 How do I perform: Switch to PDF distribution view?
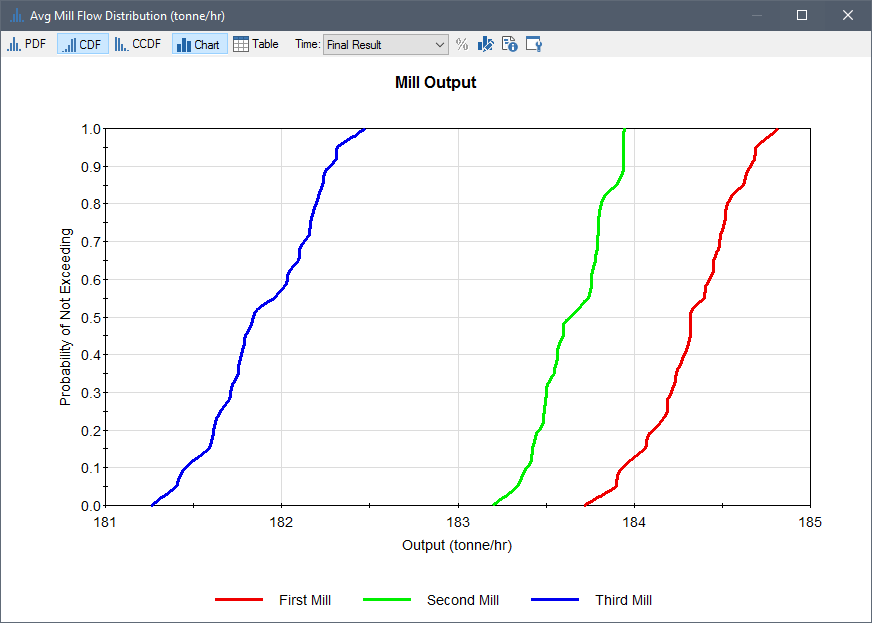point(27,44)
